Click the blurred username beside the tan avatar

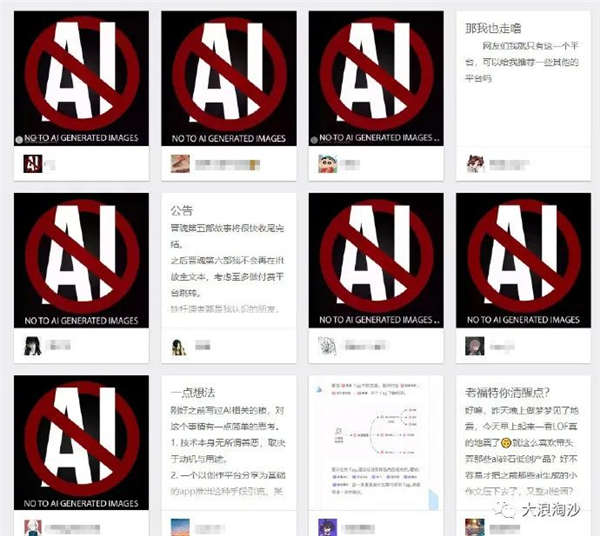(228, 165)
